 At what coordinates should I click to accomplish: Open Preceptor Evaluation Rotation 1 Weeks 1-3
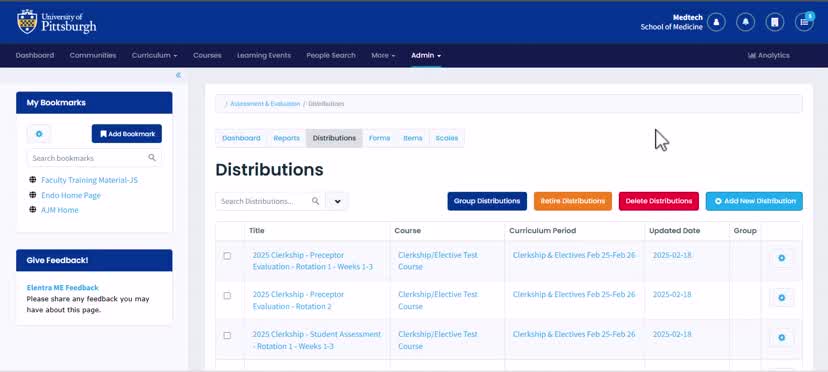click(313, 261)
